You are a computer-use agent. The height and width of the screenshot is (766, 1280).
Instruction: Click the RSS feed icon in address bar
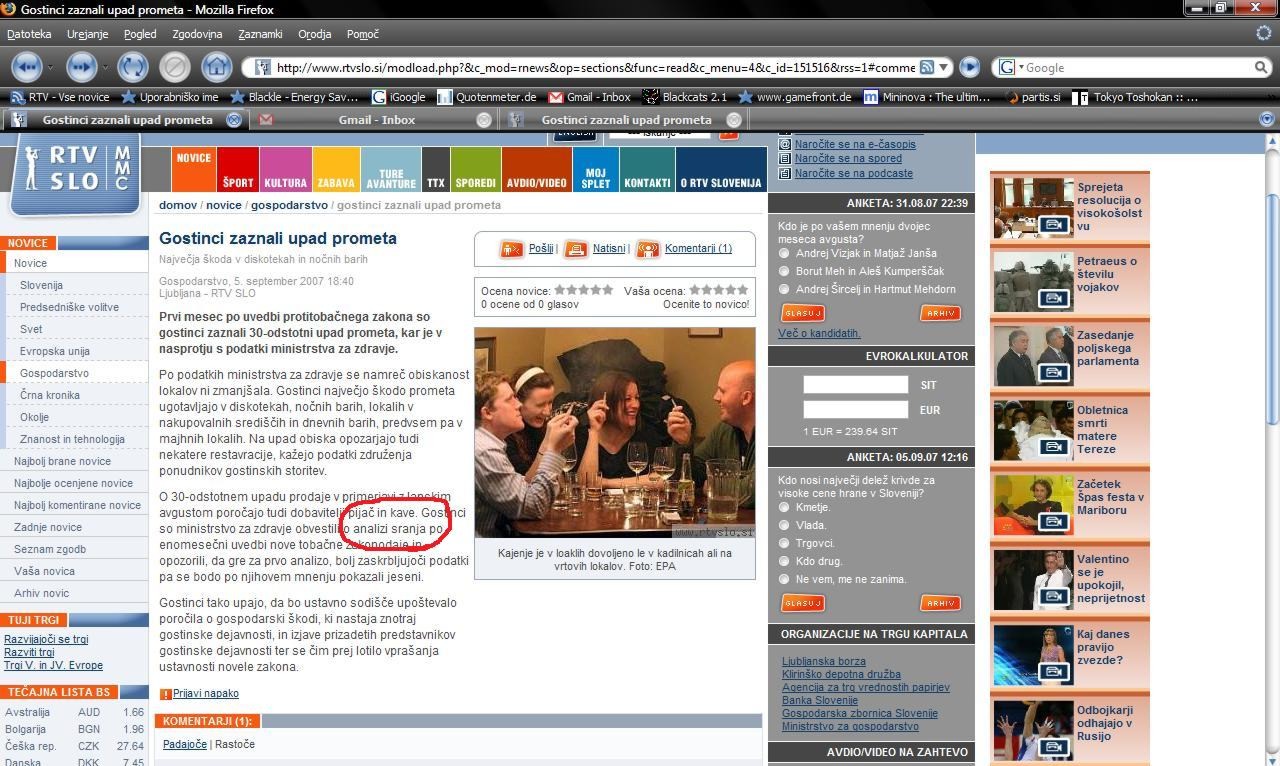(x=927, y=67)
